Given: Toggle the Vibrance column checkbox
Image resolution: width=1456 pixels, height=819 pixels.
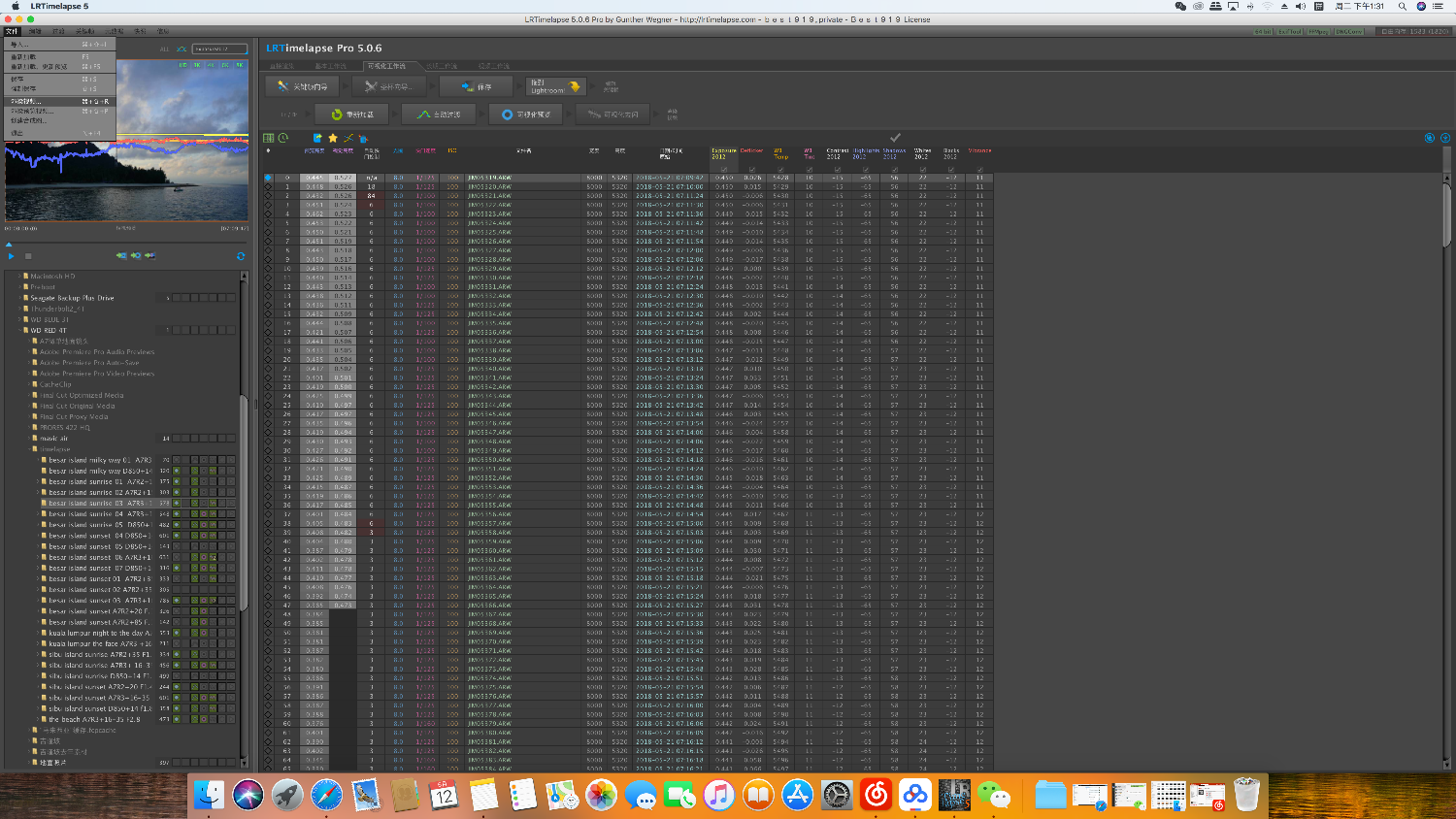Looking at the screenshot, I should coord(979,169).
